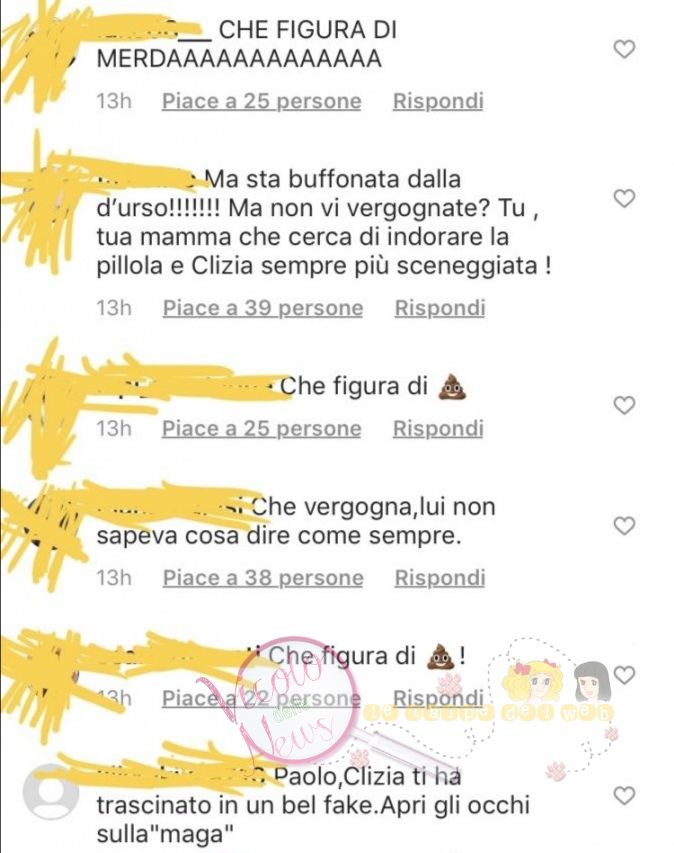Click Rispondi under 'sapeva cosa dire come sempre'
The height and width of the screenshot is (853, 674).
[x=440, y=578]
